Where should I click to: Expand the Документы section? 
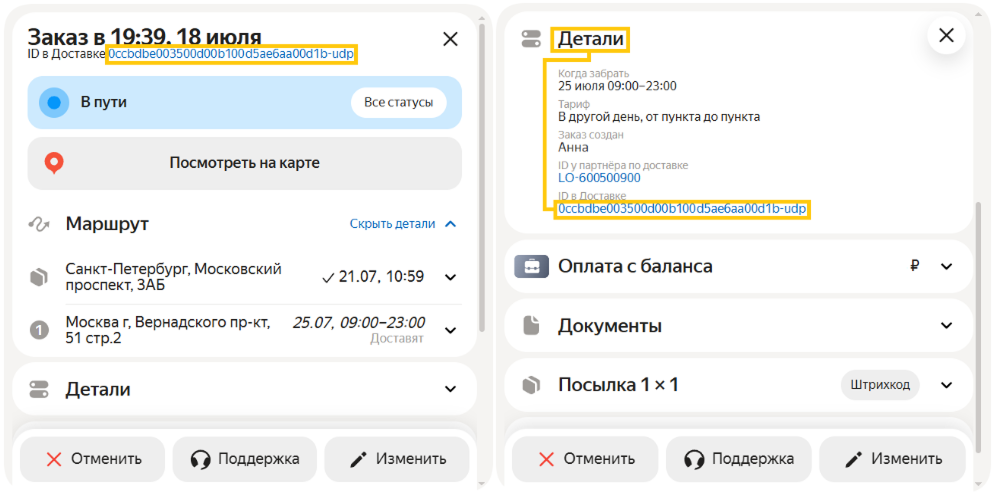(947, 326)
